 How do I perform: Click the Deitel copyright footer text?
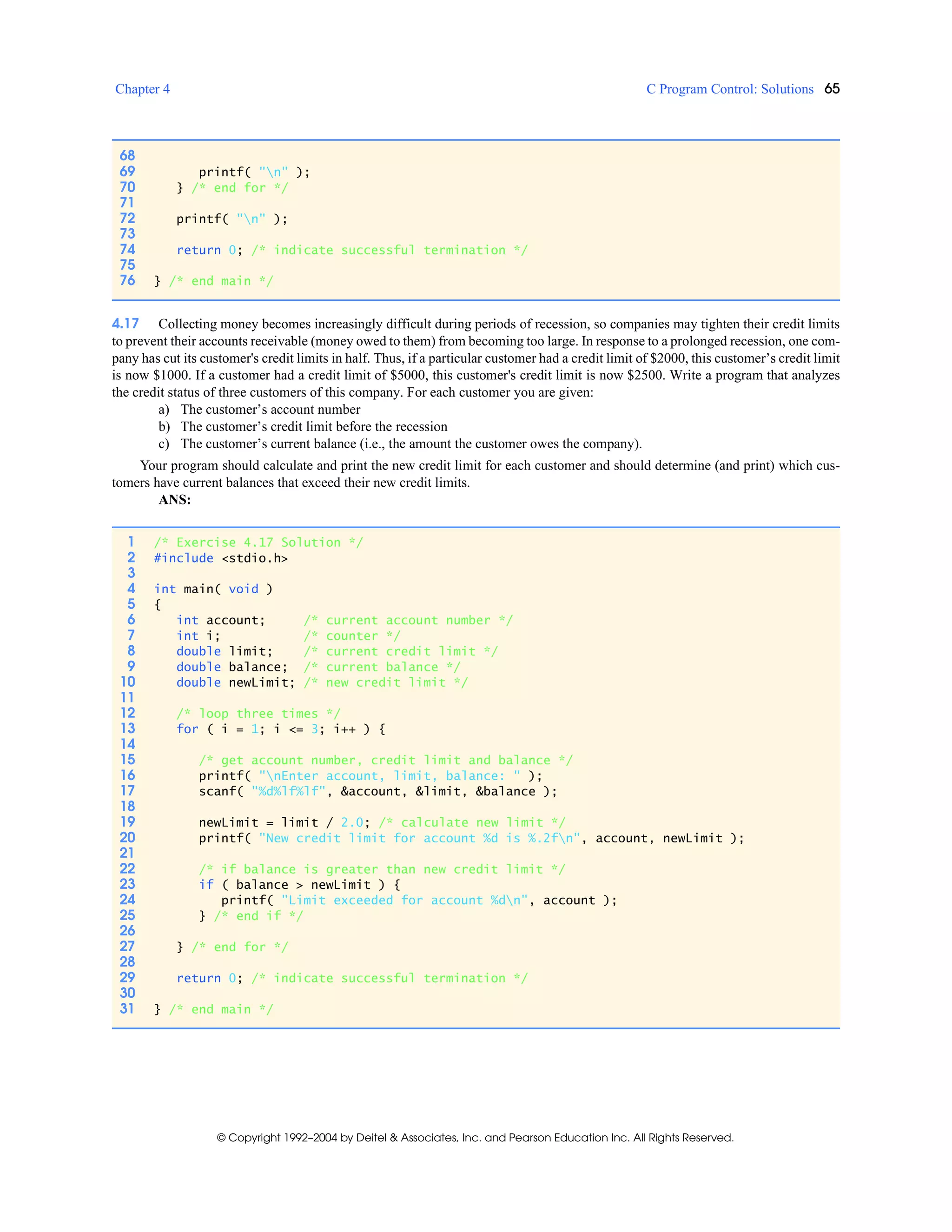tap(475, 1138)
